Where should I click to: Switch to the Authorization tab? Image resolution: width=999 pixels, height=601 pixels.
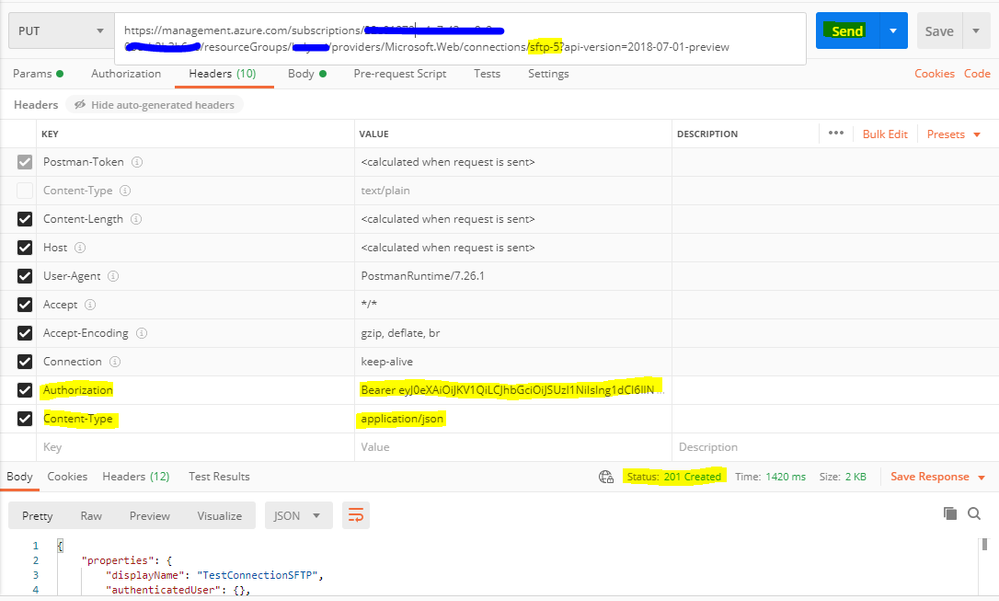[x=126, y=73]
